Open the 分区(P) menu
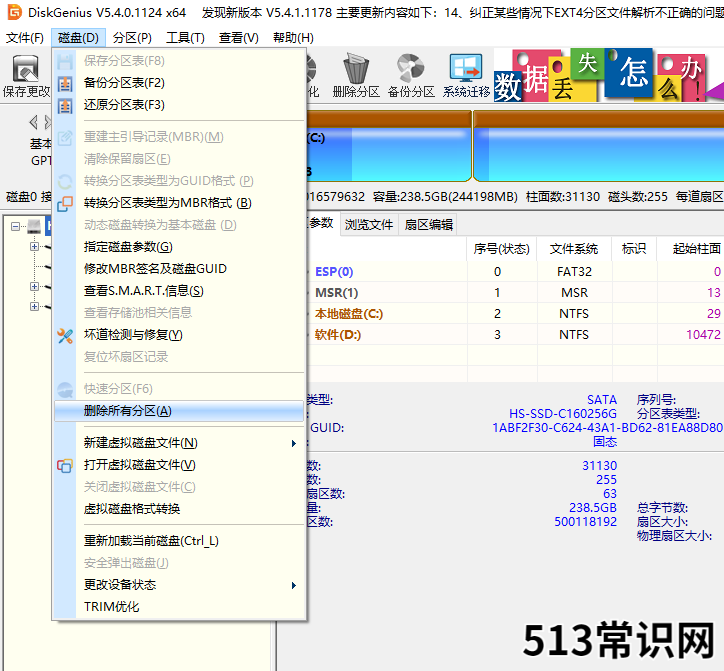 pyautogui.click(x=132, y=38)
